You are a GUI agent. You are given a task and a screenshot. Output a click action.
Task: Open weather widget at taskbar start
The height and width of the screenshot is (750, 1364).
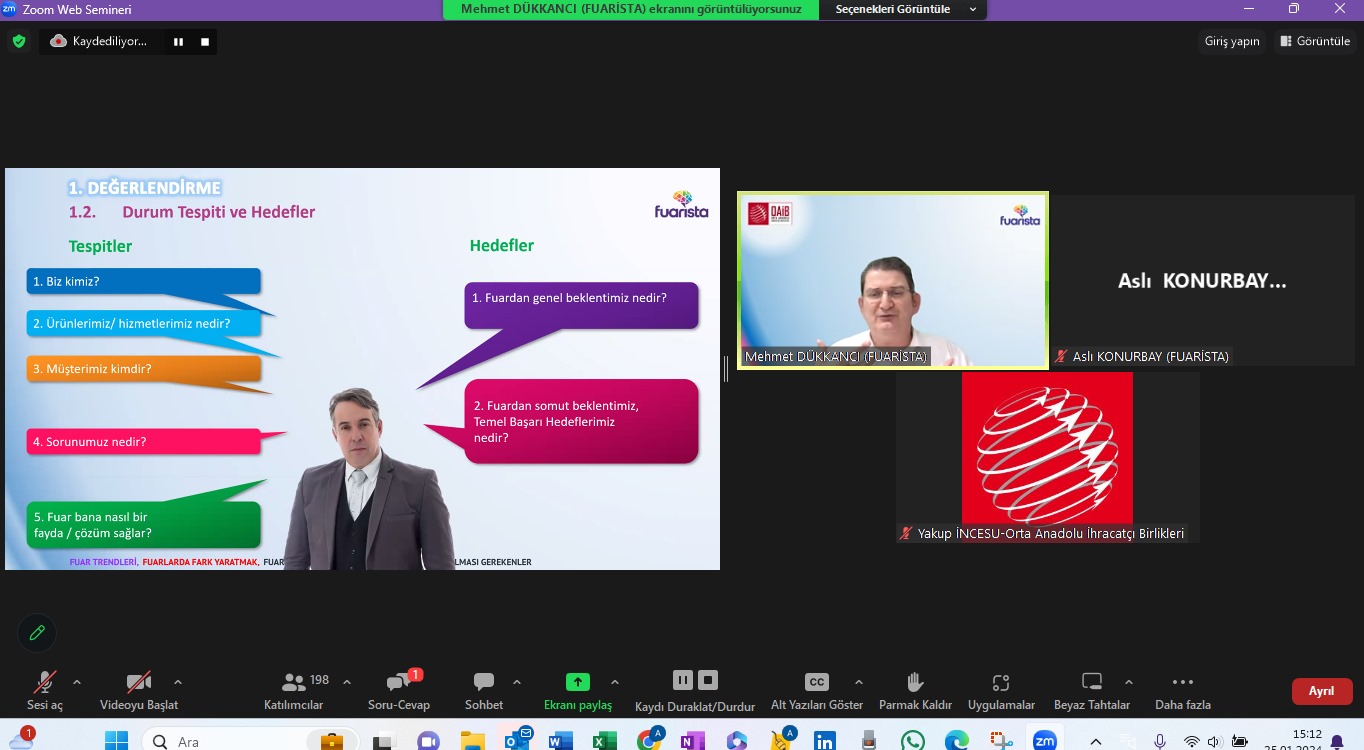point(24,738)
